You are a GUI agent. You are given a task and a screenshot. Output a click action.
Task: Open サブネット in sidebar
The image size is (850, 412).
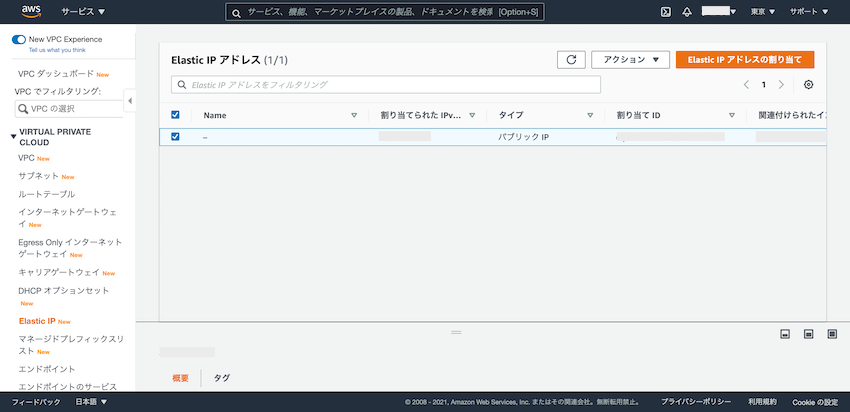click(x=38, y=176)
